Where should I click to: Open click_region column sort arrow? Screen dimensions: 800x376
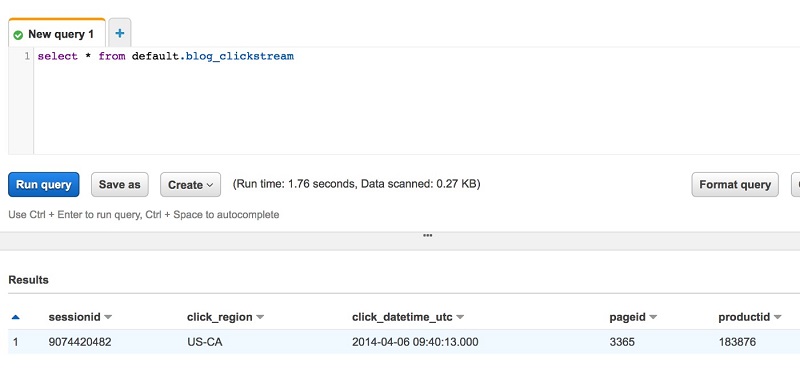click(x=260, y=317)
